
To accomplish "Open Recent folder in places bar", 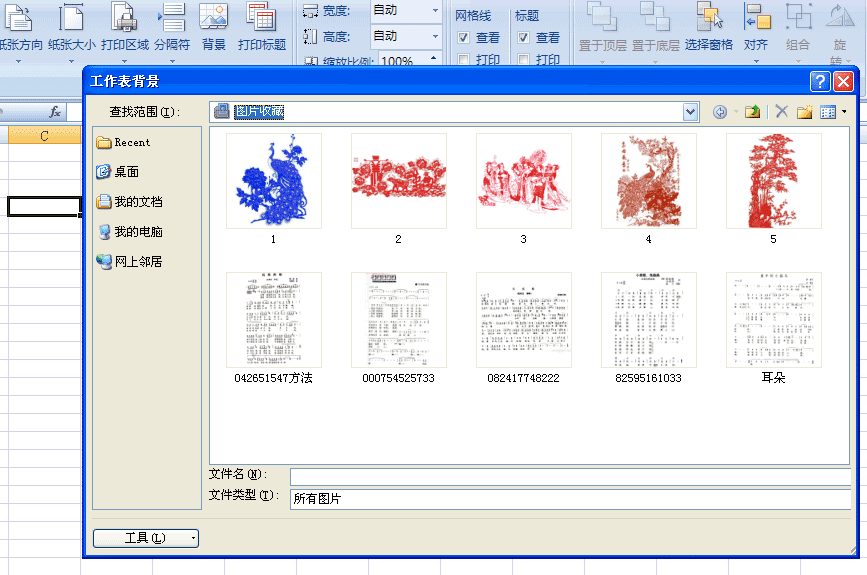I will (x=123, y=143).
